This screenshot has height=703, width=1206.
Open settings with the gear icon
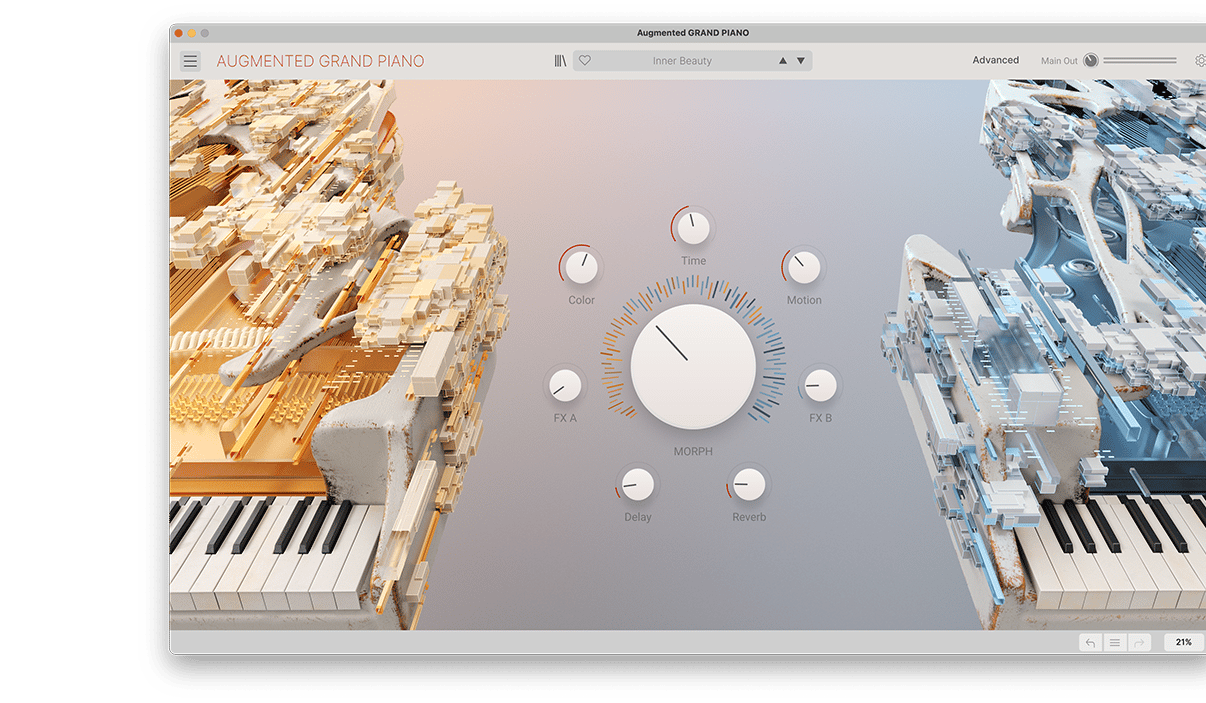[x=1200, y=60]
